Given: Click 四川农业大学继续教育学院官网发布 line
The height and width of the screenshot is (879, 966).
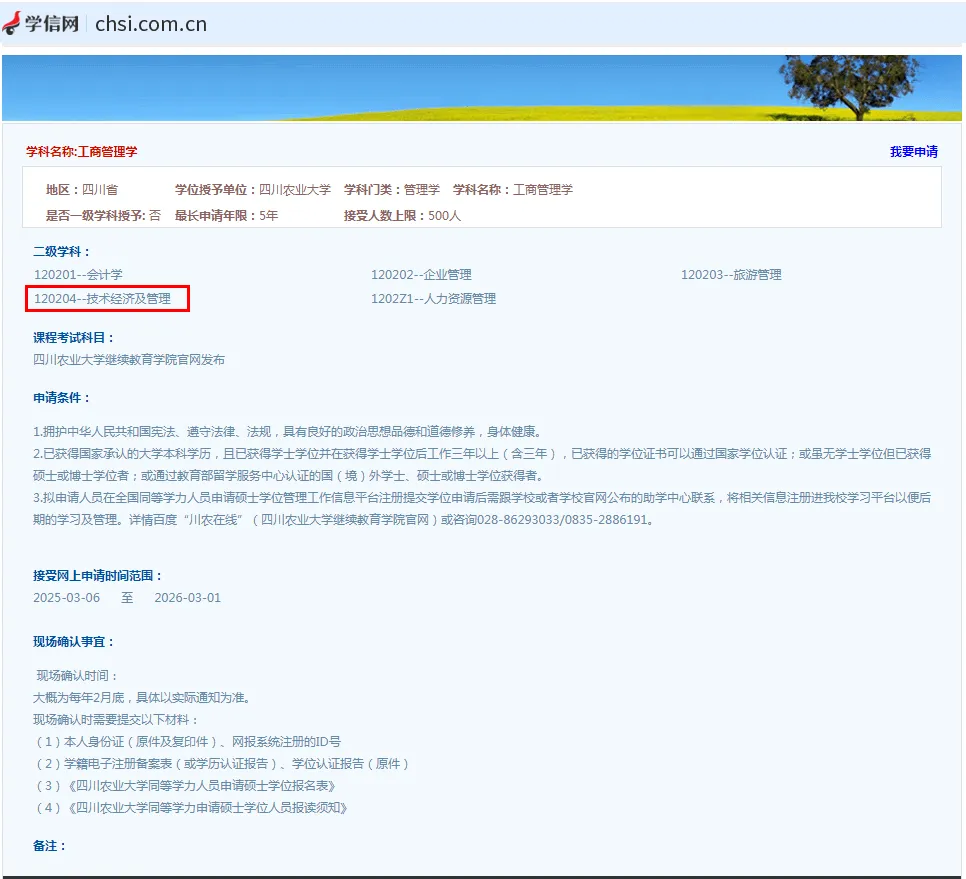Looking at the screenshot, I should (x=129, y=360).
